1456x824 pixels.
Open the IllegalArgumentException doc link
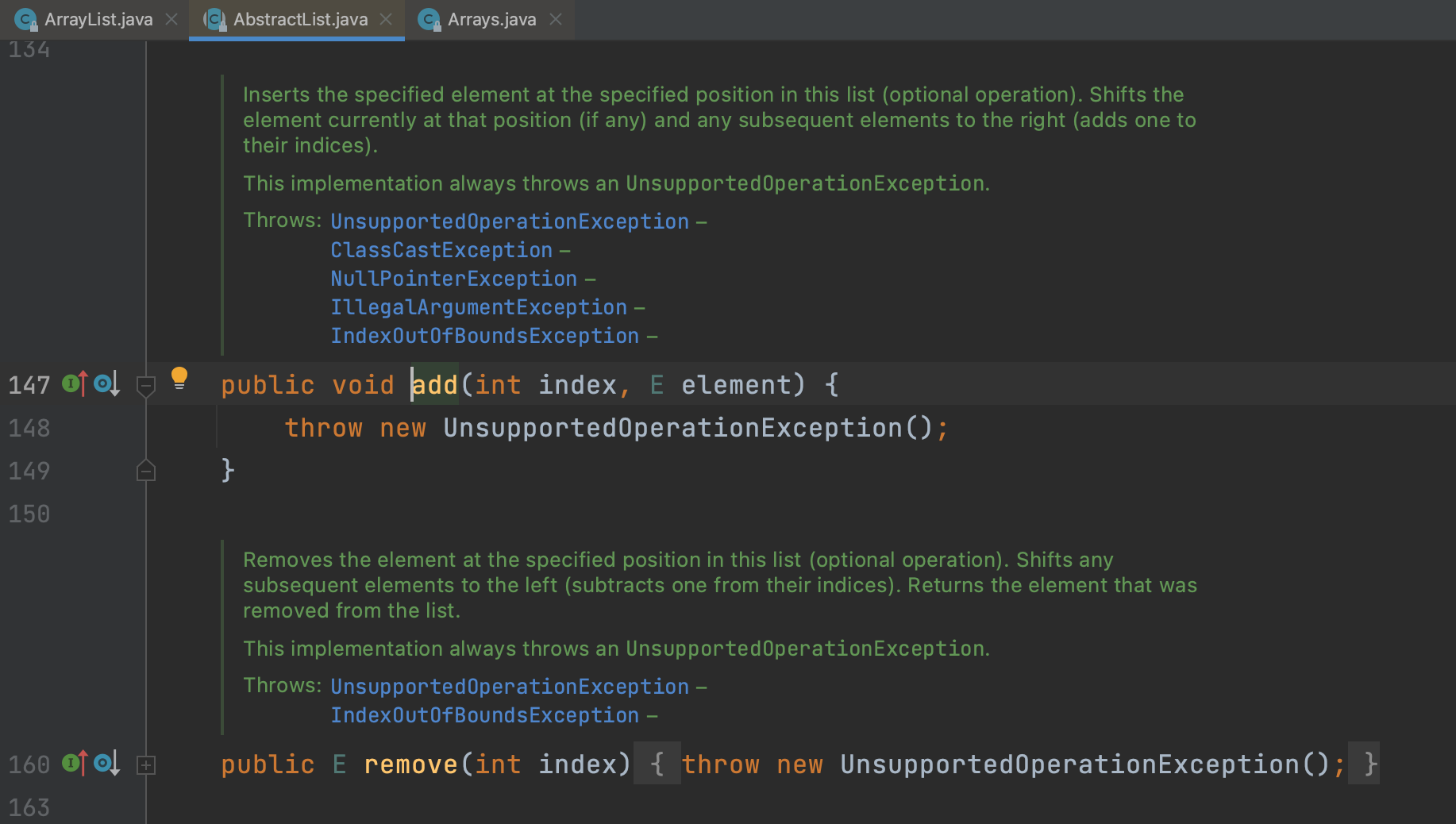coord(479,307)
